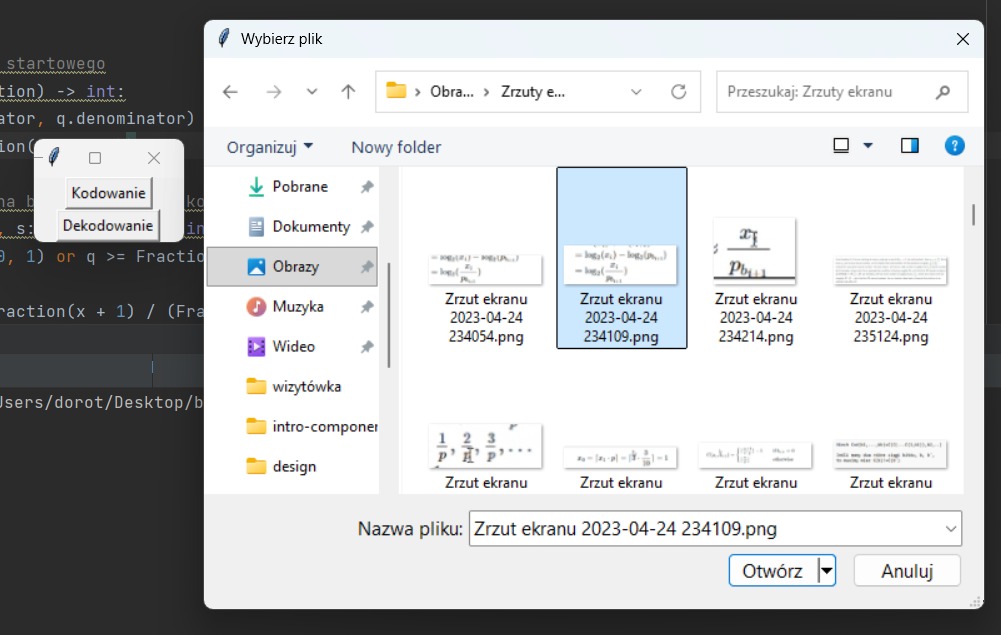Click the Kodowanie button
The width and height of the screenshot is (1001, 635).
[x=109, y=193]
